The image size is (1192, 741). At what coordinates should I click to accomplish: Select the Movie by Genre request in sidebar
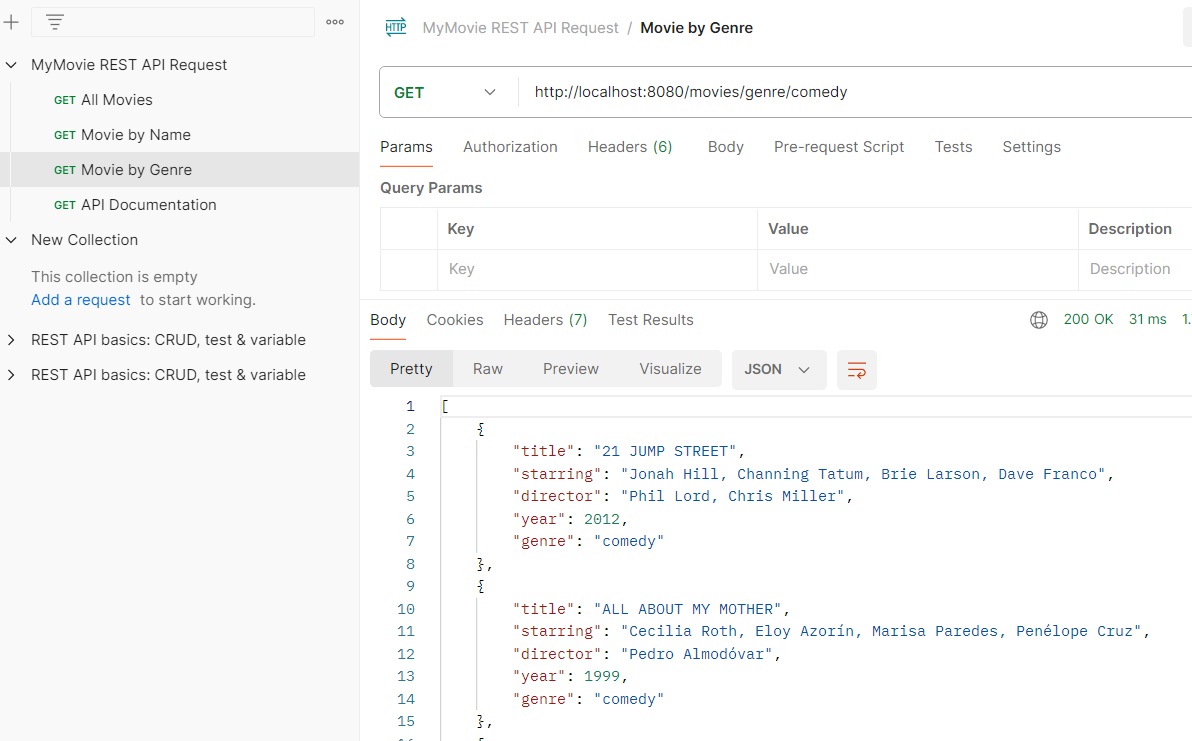click(x=179, y=170)
